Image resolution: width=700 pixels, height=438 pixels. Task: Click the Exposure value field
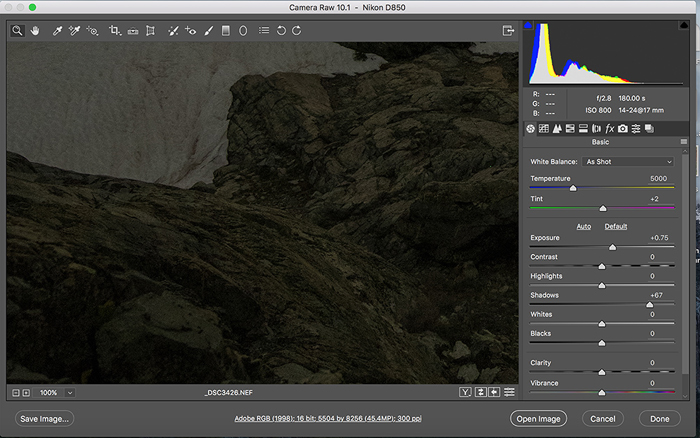pos(659,238)
